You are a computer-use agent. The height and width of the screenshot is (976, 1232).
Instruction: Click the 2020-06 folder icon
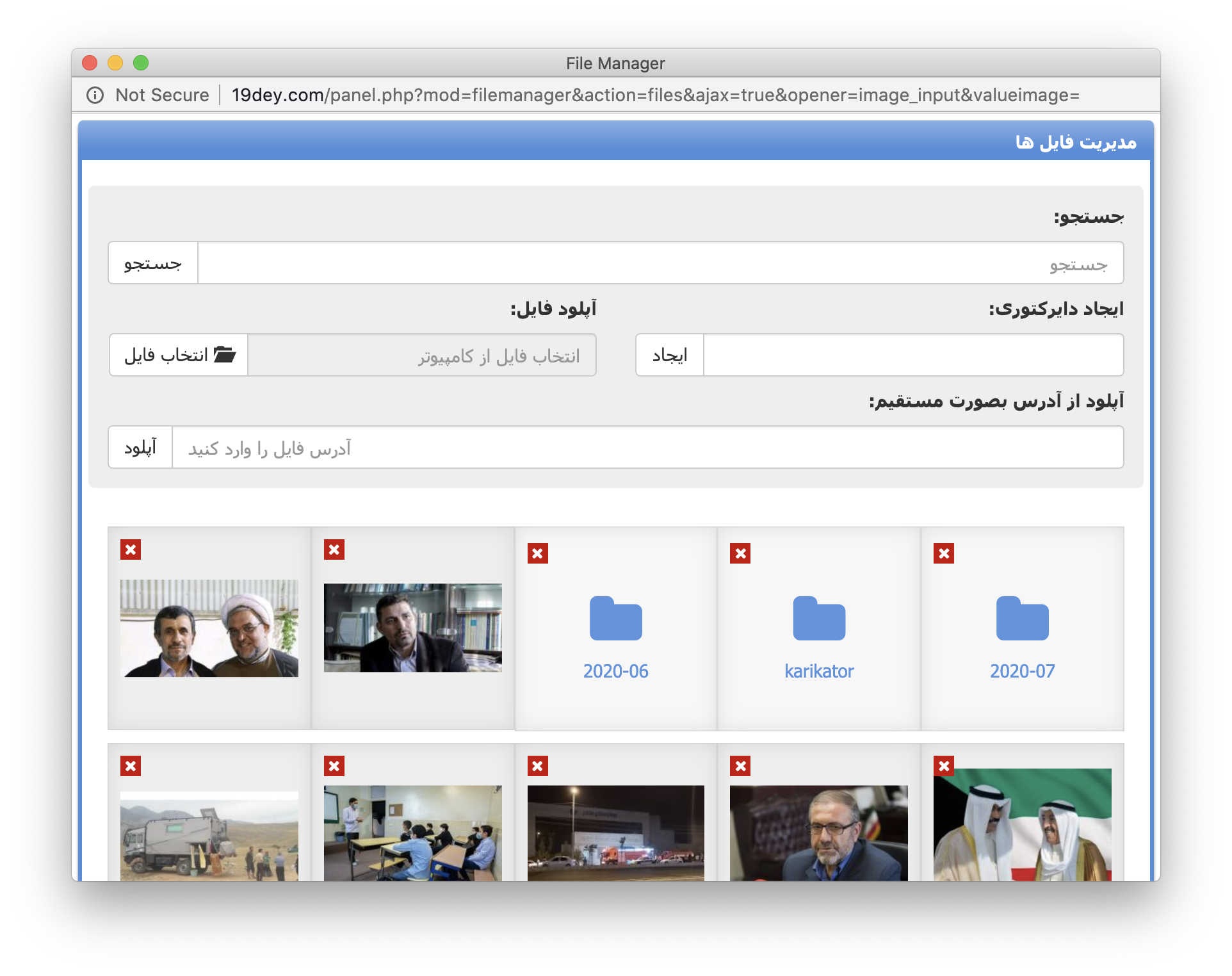coord(615,619)
